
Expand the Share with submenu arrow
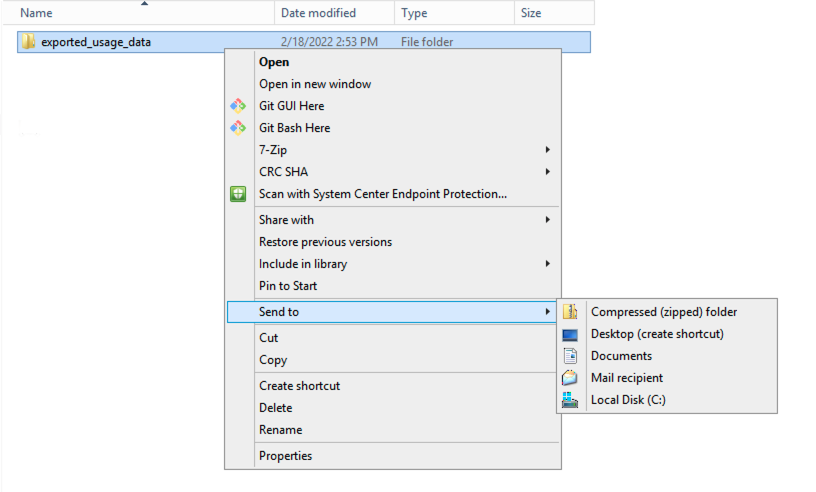(x=547, y=220)
